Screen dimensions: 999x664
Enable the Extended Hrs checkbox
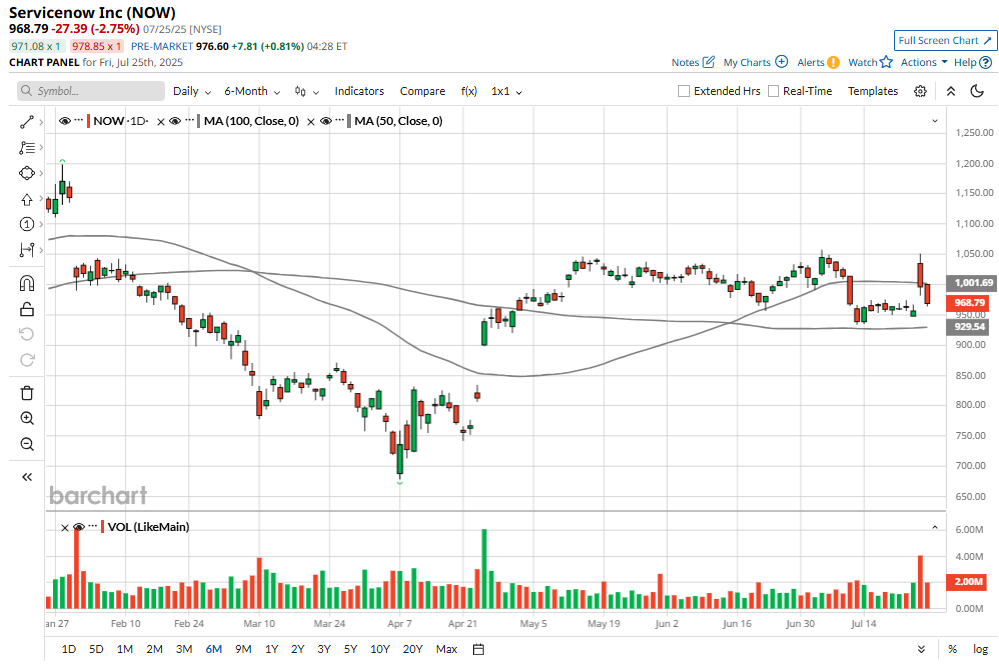coord(684,91)
